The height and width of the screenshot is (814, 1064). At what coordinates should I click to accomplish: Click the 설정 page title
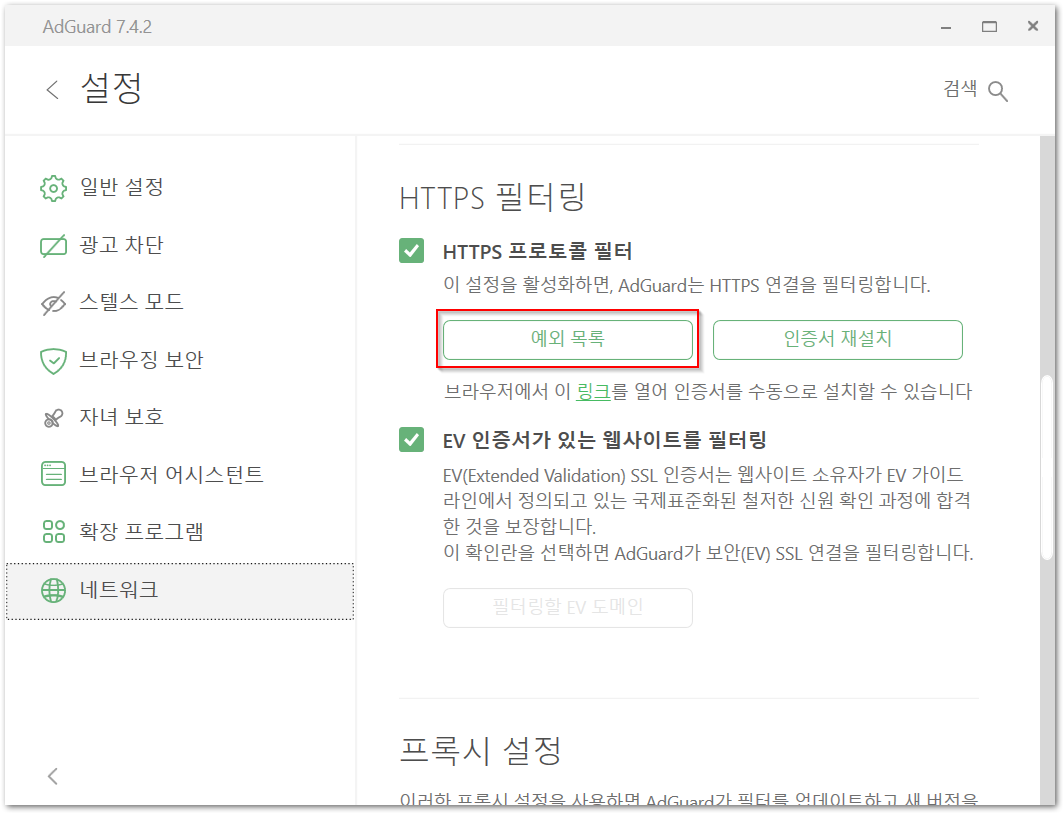(x=111, y=88)
